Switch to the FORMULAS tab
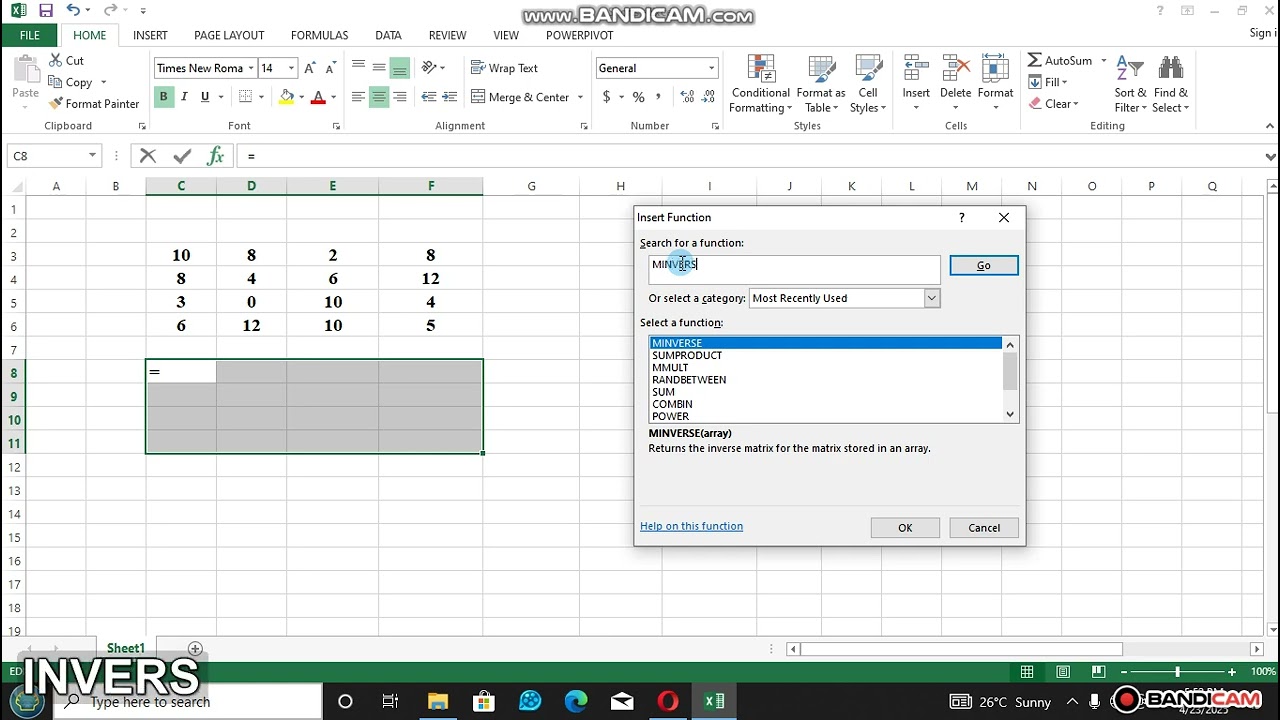 pos(319,35)
